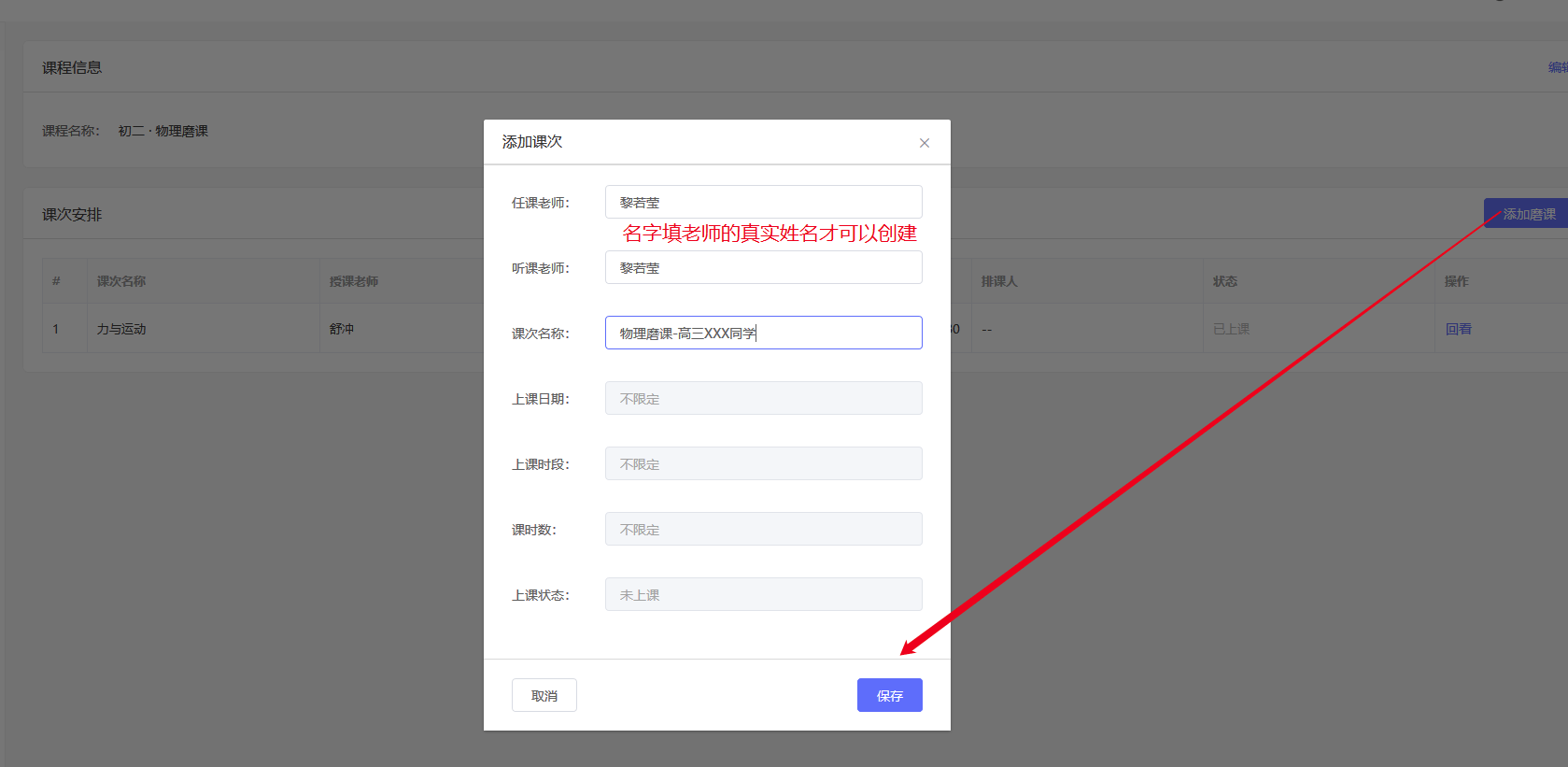
Task: Cancel the dialog via 取消
Action: pyautogui.click(x=544, y=695)
